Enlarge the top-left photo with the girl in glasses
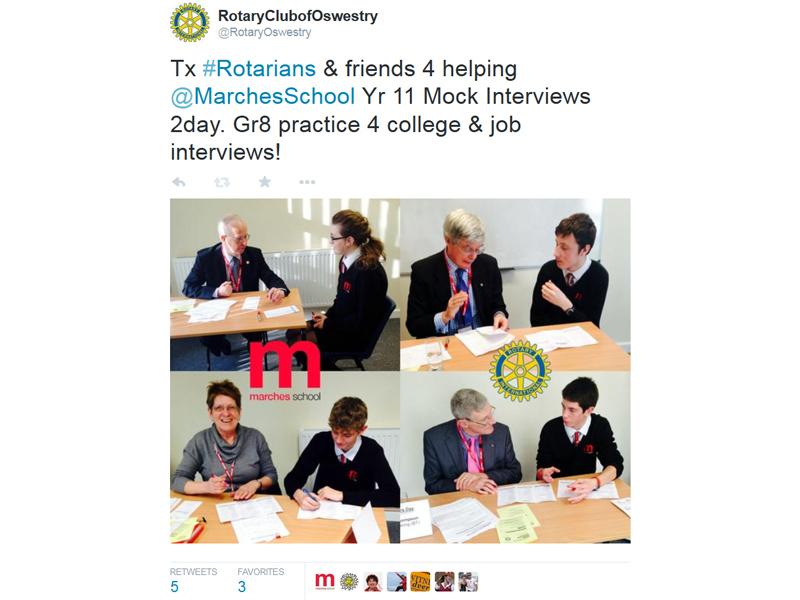The width and height of the screenshot is (800, 600). click(285, 284)
